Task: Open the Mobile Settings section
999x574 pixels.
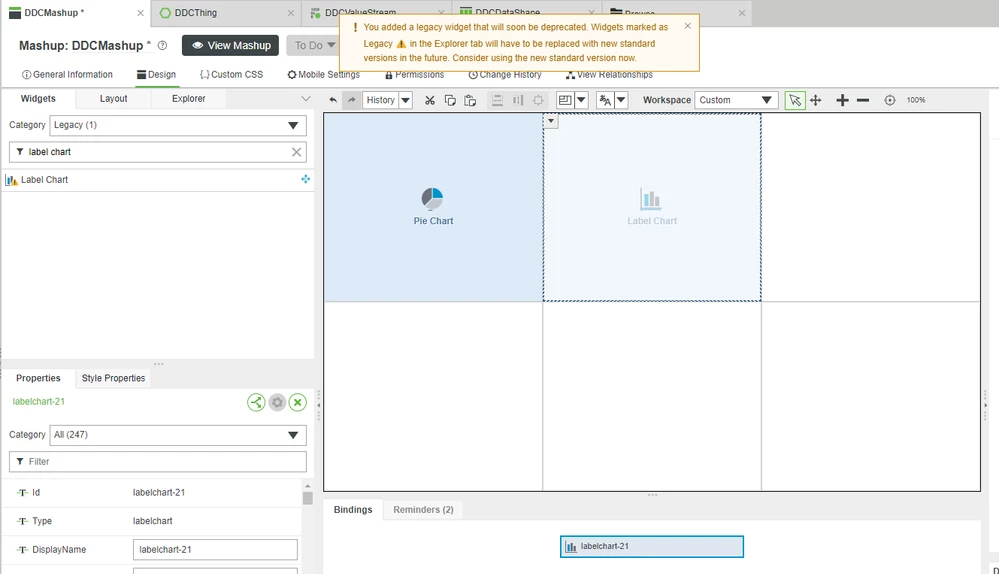Action: (x=324, y=75)
